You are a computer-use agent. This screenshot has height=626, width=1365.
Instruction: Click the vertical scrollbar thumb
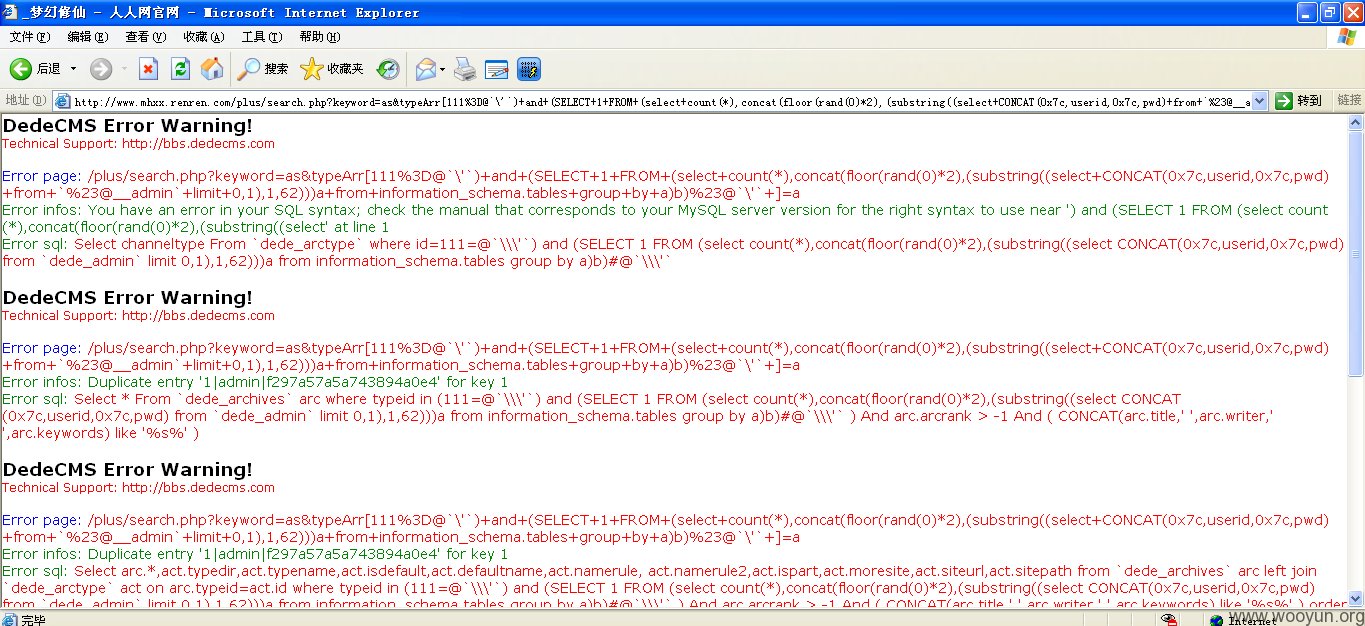click(x=1356, y=253)
